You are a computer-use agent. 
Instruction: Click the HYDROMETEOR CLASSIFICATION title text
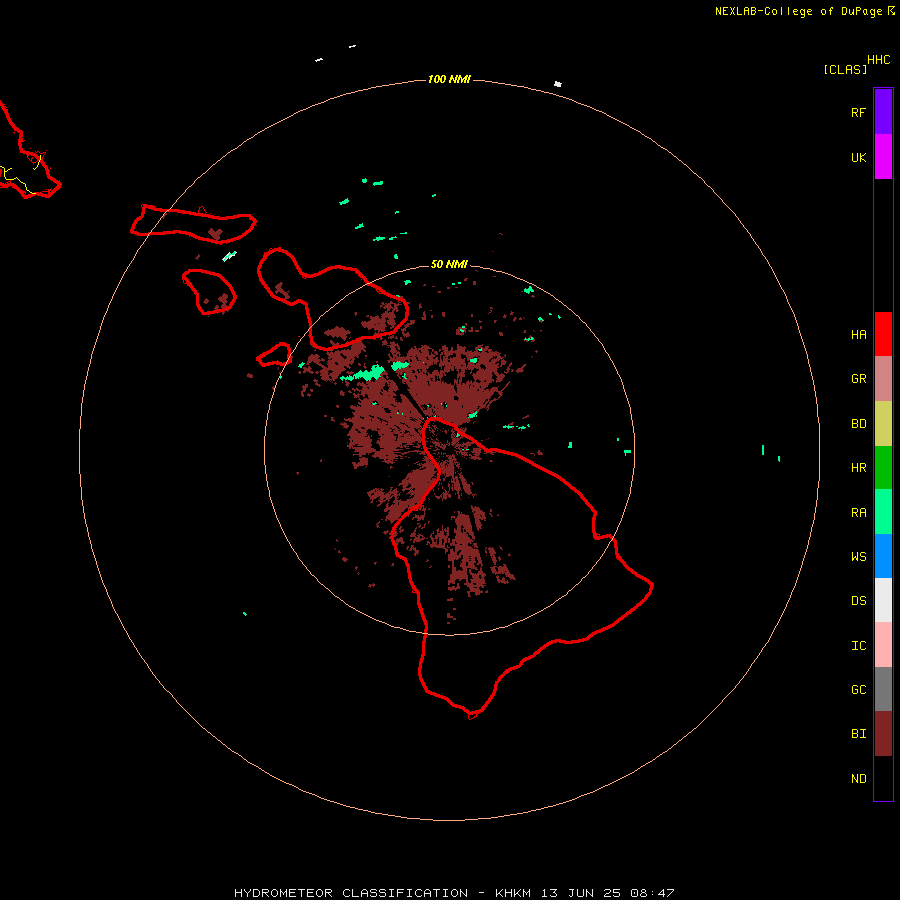click(351, 893)
